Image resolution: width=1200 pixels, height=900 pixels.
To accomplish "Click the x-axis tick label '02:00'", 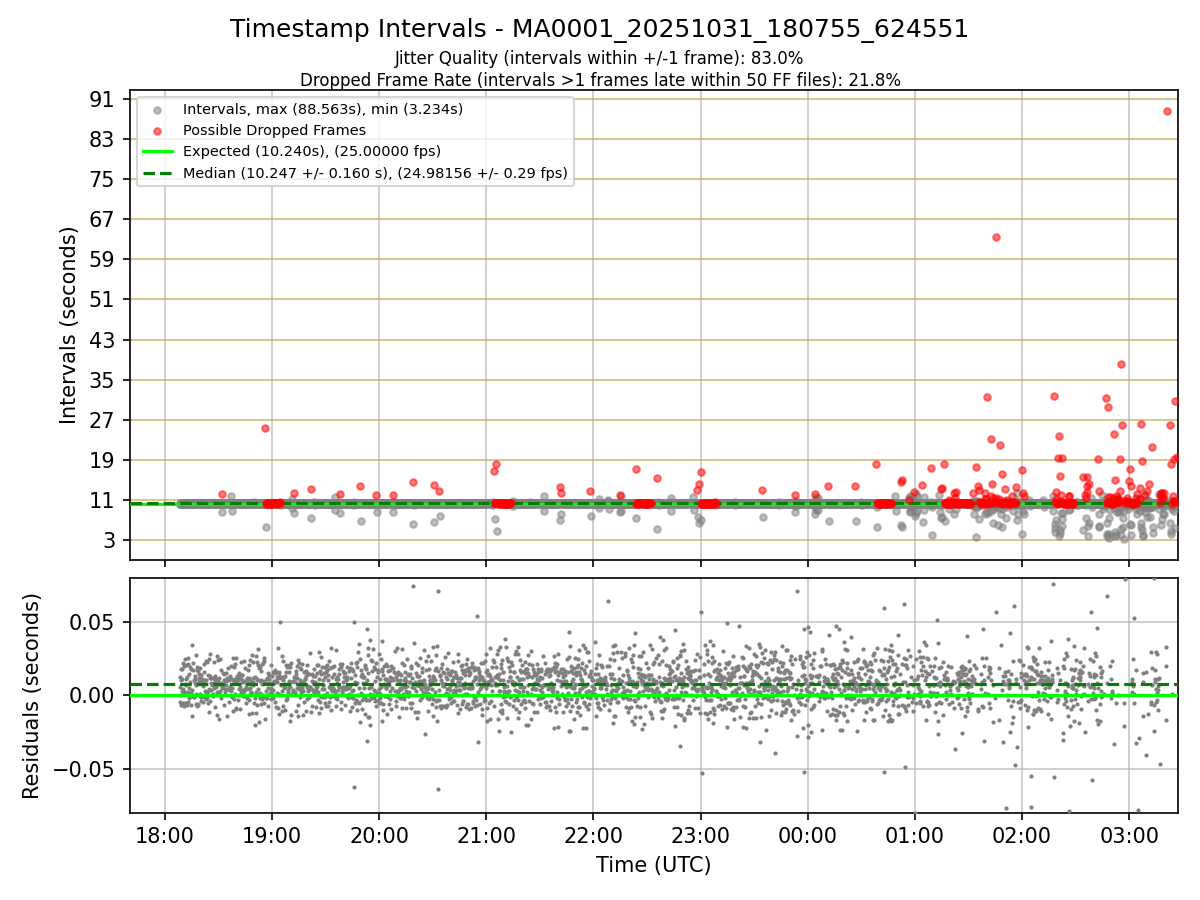I will coord(1022,837).
